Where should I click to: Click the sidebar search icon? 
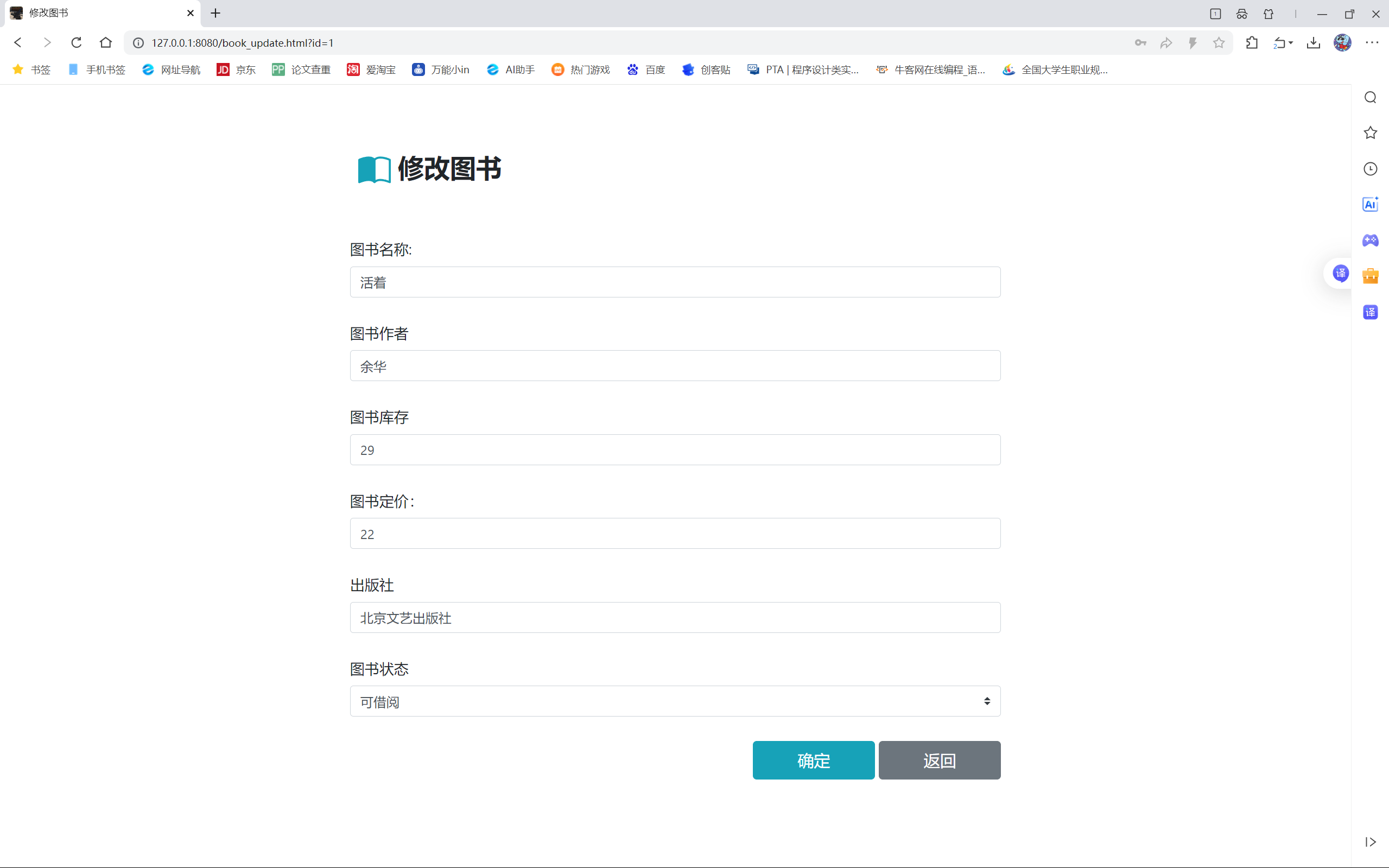coord(1370,98)
